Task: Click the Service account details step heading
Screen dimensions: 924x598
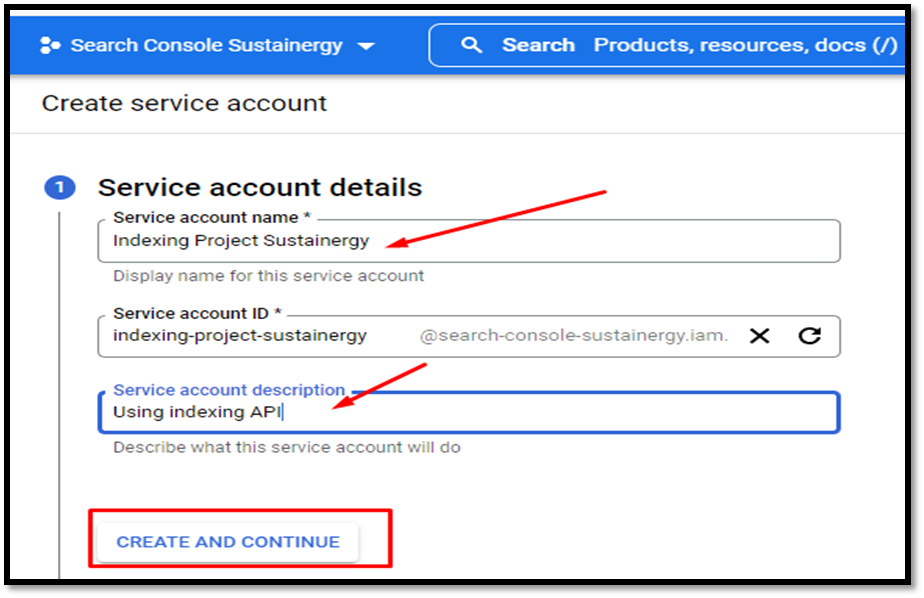Action: [260, 187]
